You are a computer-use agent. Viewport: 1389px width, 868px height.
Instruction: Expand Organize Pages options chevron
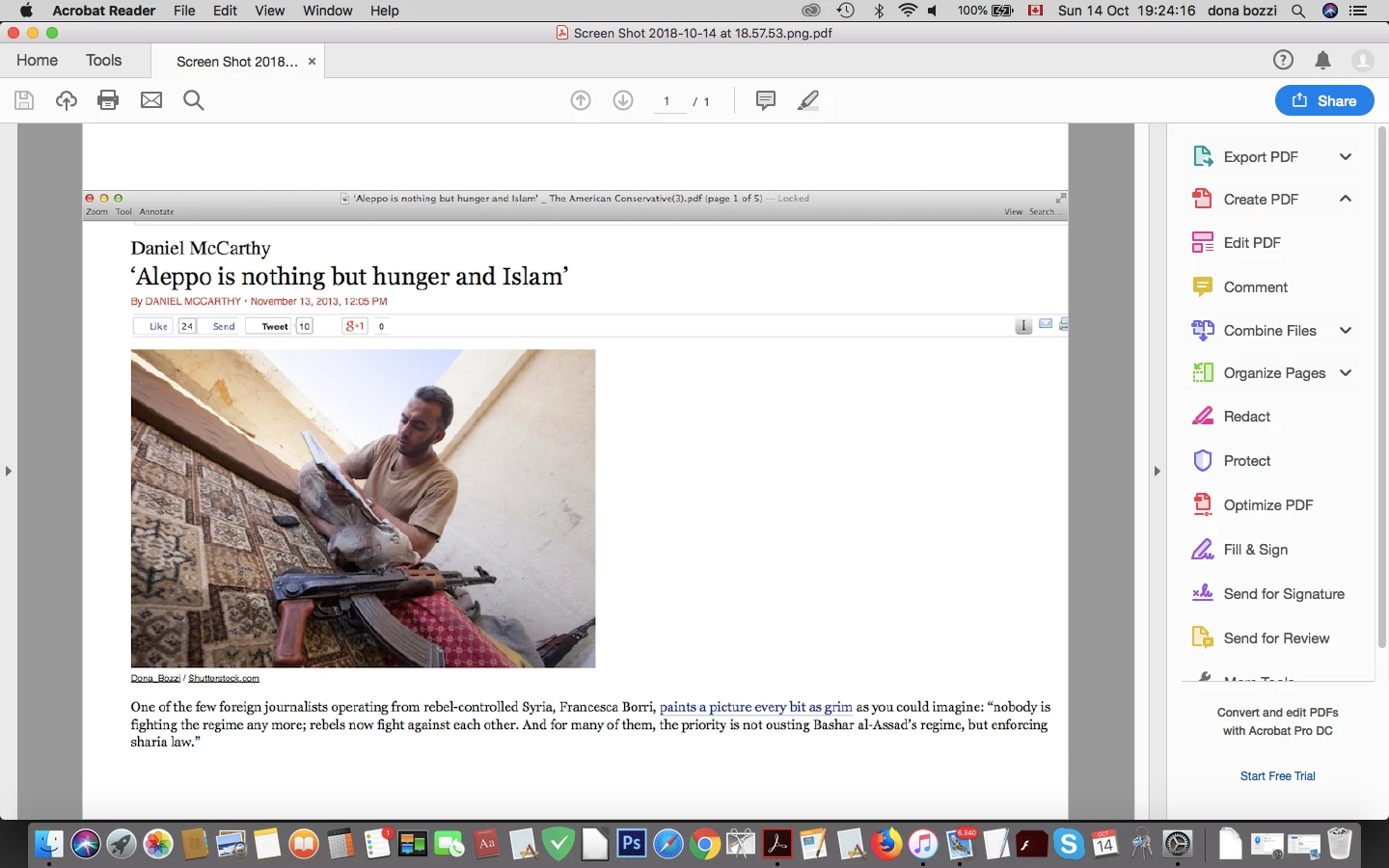tap(1346, 372)
